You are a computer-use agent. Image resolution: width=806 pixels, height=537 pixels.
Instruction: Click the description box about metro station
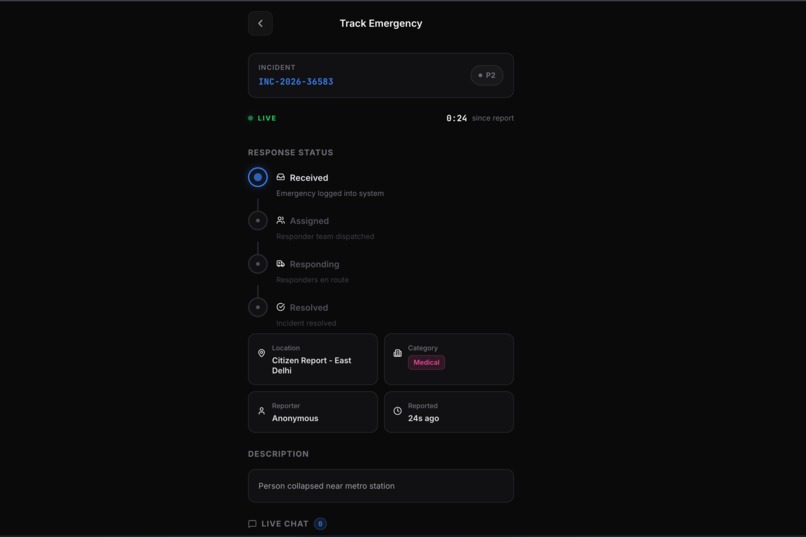[x=381, y=486]
